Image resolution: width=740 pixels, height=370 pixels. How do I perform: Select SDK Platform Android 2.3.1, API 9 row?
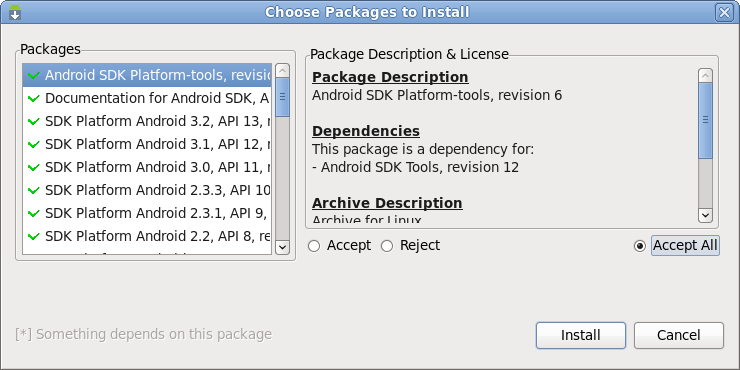[147, 213]
